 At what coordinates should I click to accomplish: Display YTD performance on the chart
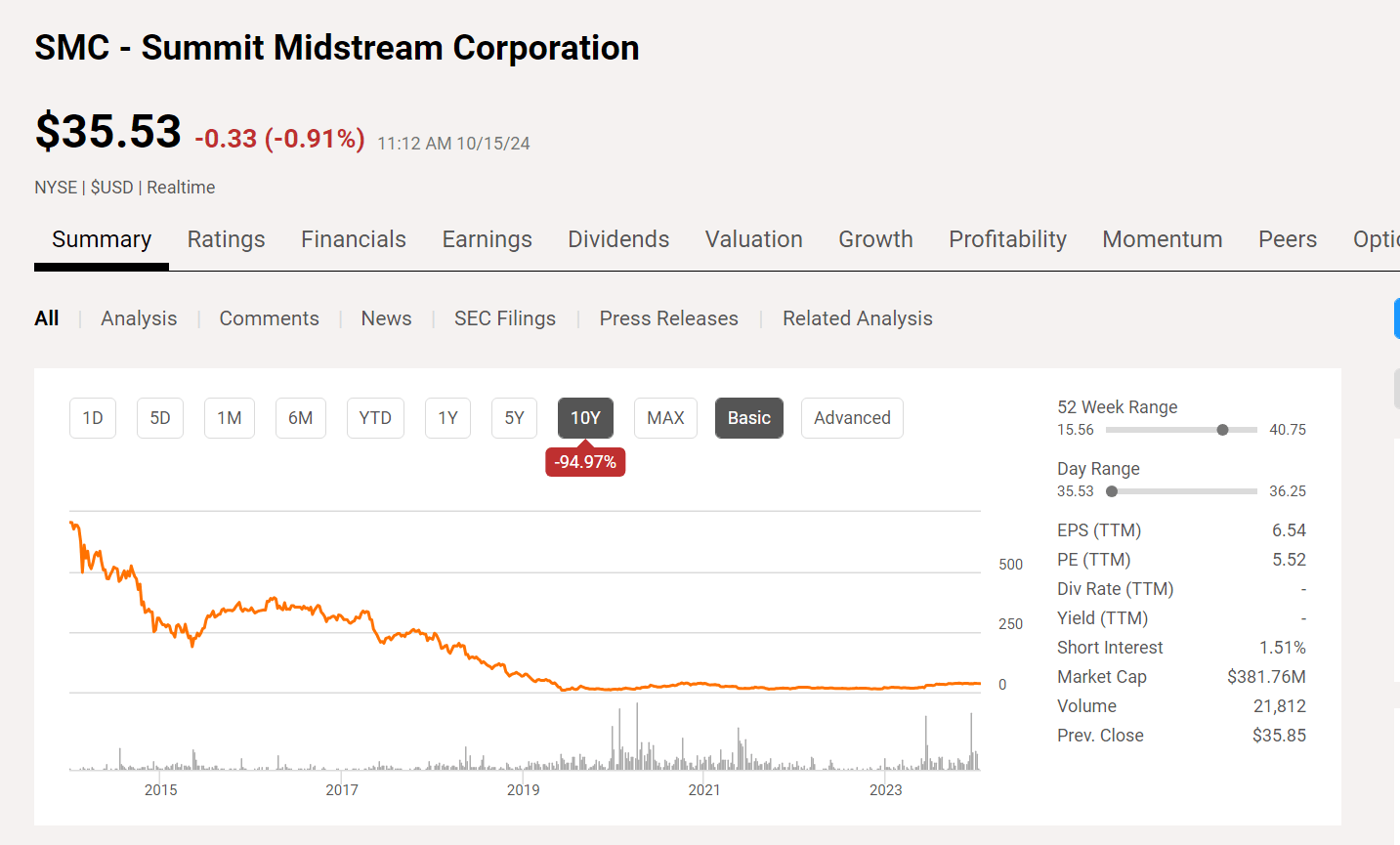(x=375, y=417)
